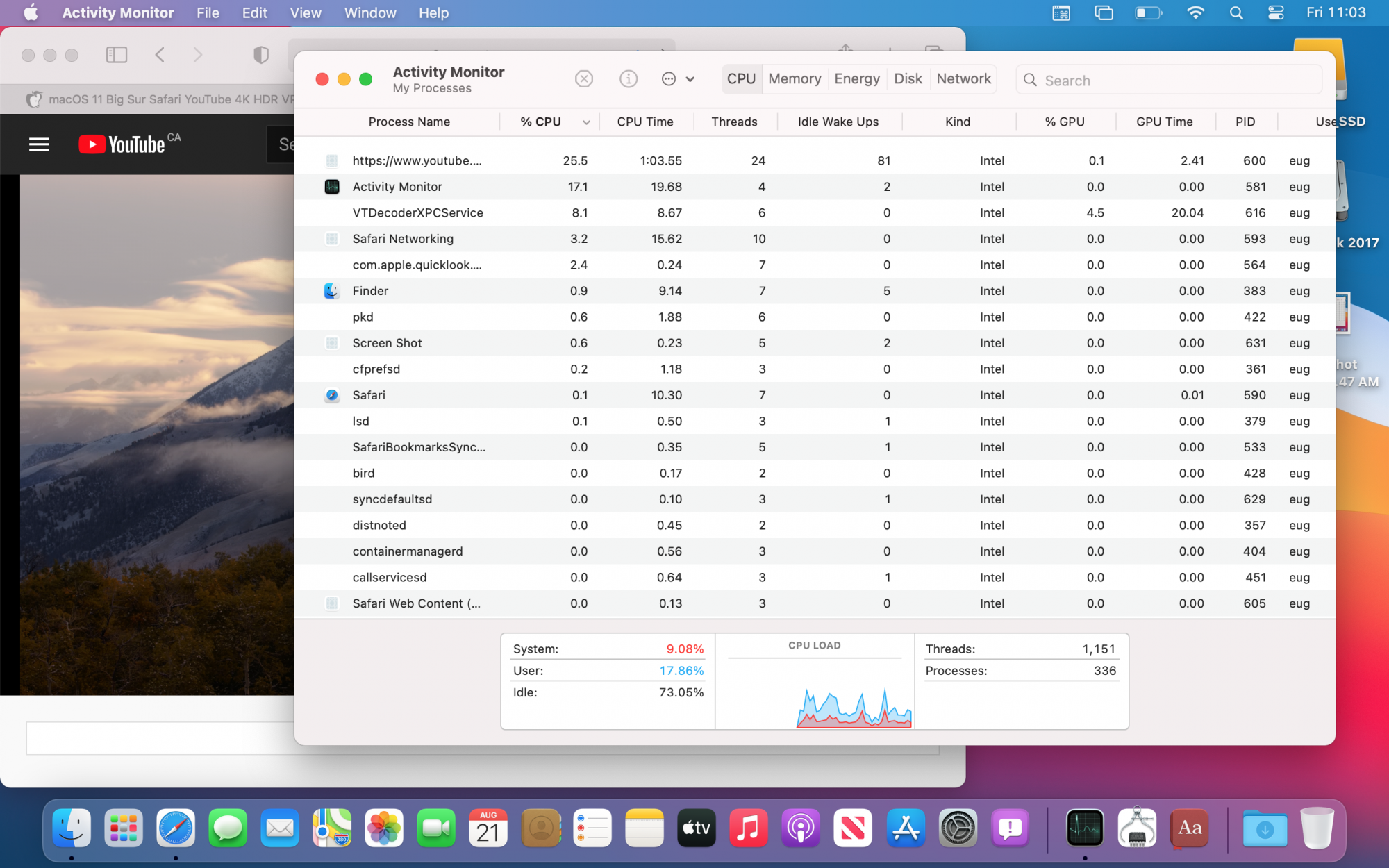Click Safari's privacy shield icon

coord(261,55)
